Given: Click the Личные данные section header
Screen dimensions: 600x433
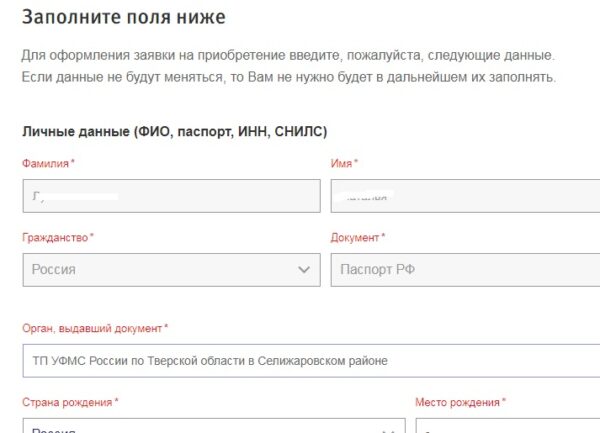Looking at the screenshot, I should click(x=174, y=131).
